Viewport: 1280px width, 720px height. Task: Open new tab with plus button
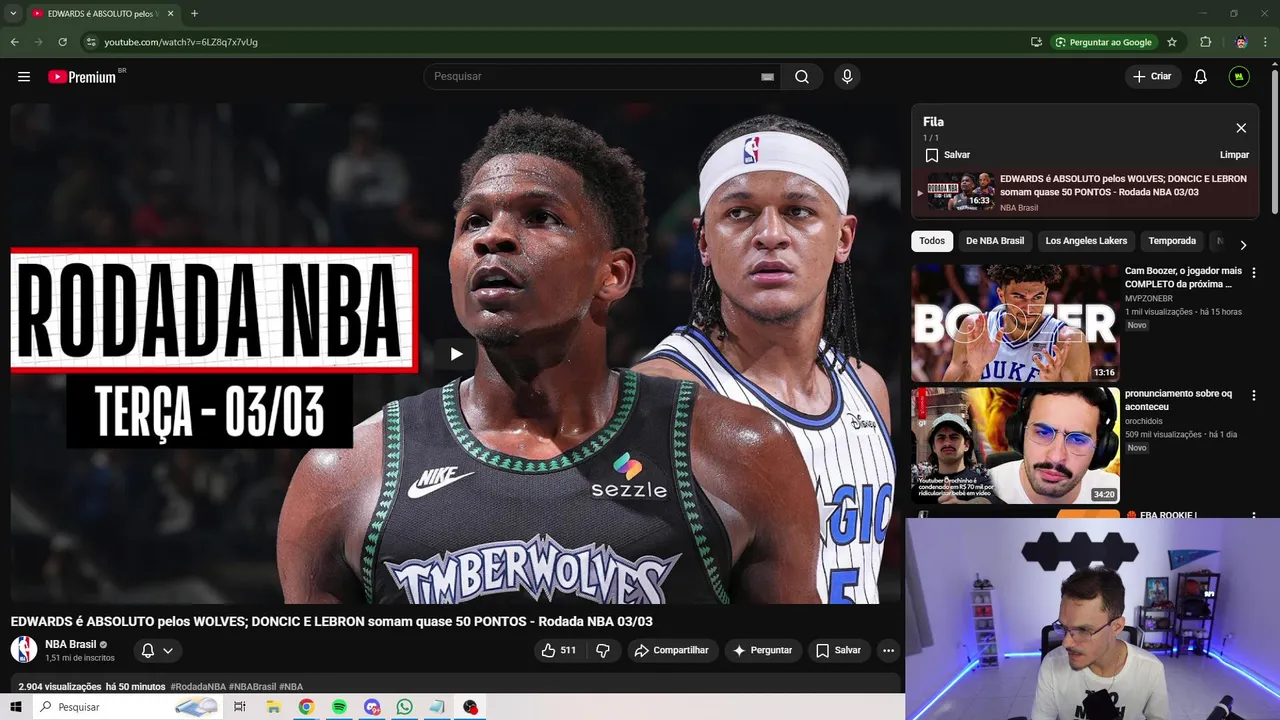point(194,13)
